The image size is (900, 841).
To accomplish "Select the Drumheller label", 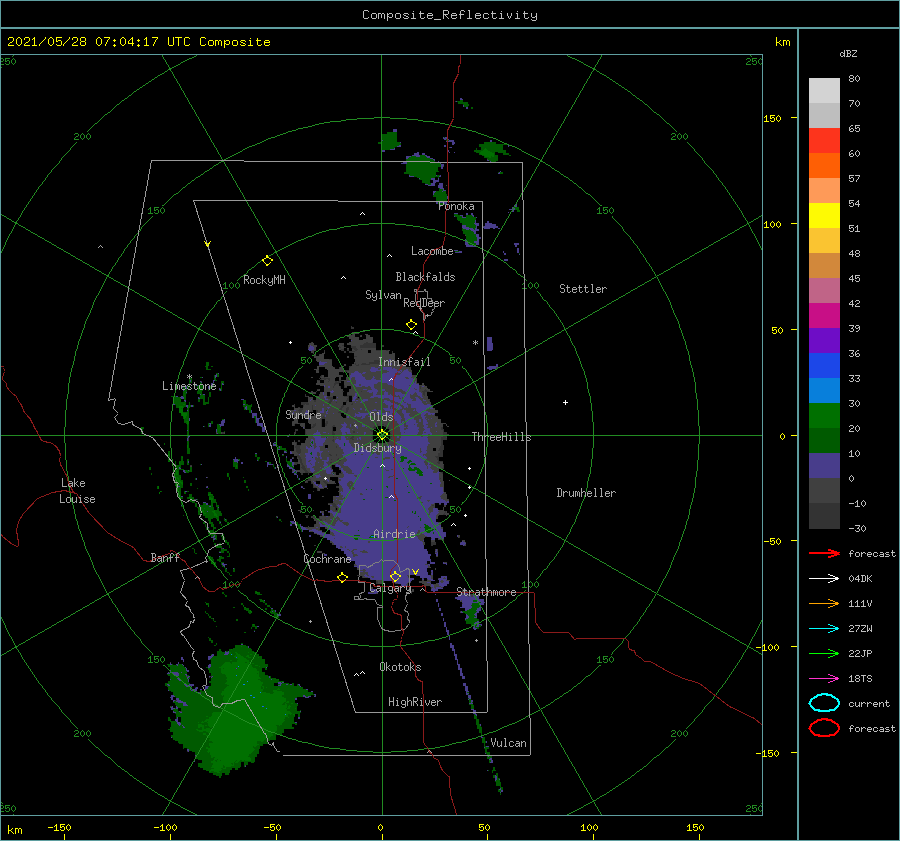I will (586, 493).
